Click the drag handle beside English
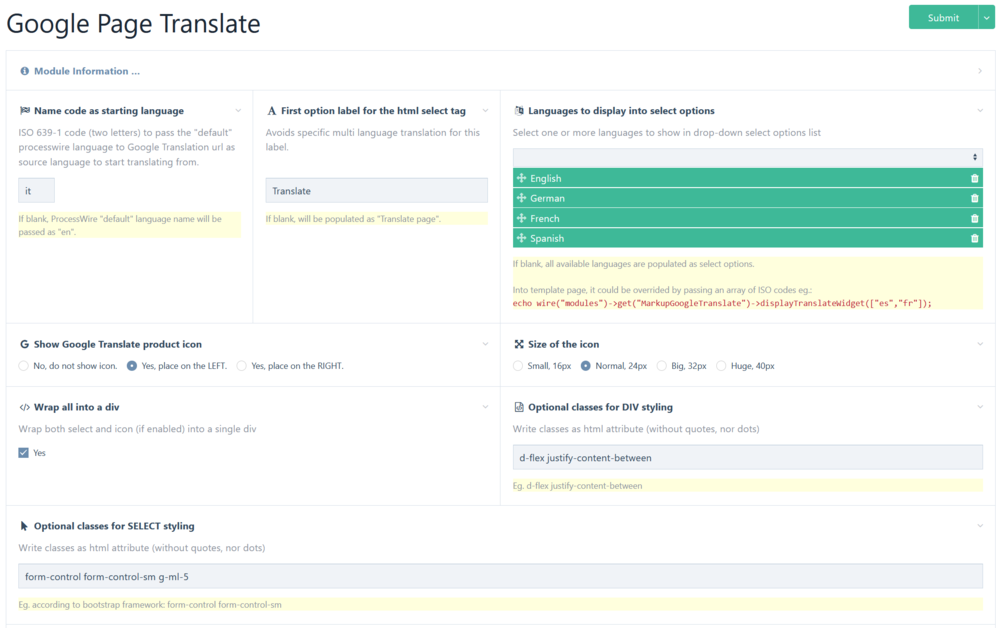The width and height of the screenshot is (1000, 628). 521,179
